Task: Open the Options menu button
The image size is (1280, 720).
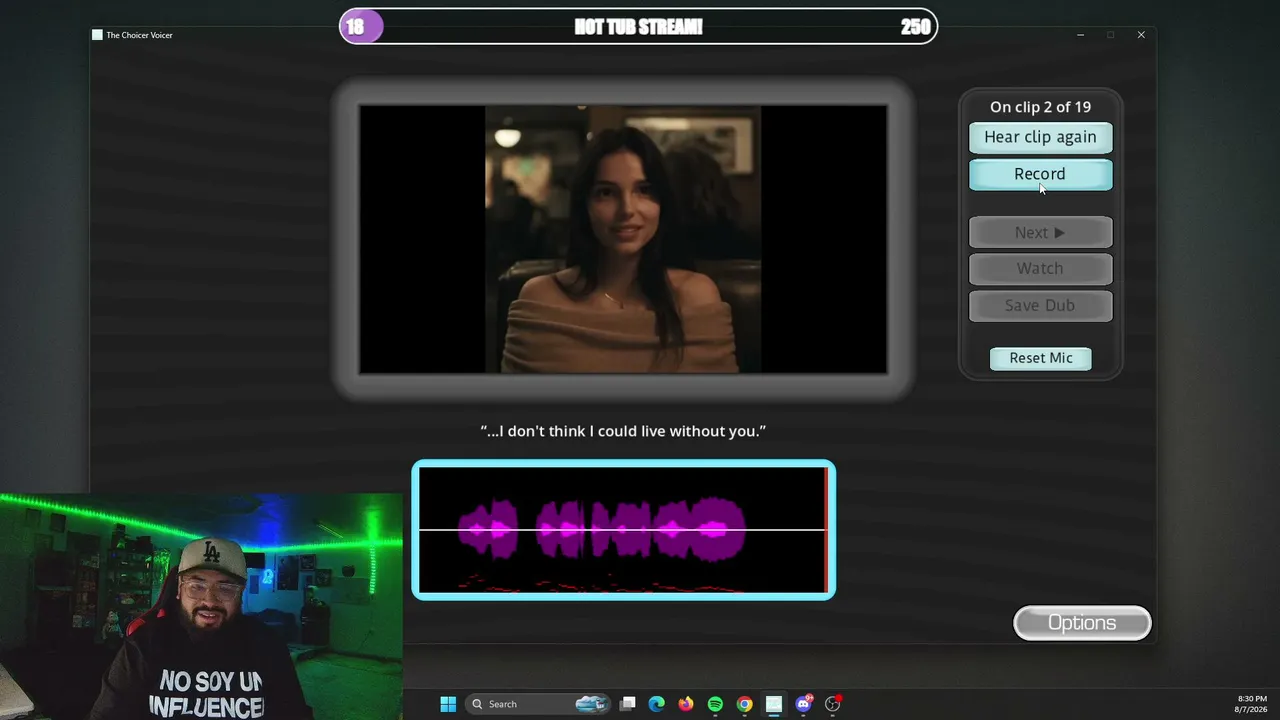Action: point(1082,623)
